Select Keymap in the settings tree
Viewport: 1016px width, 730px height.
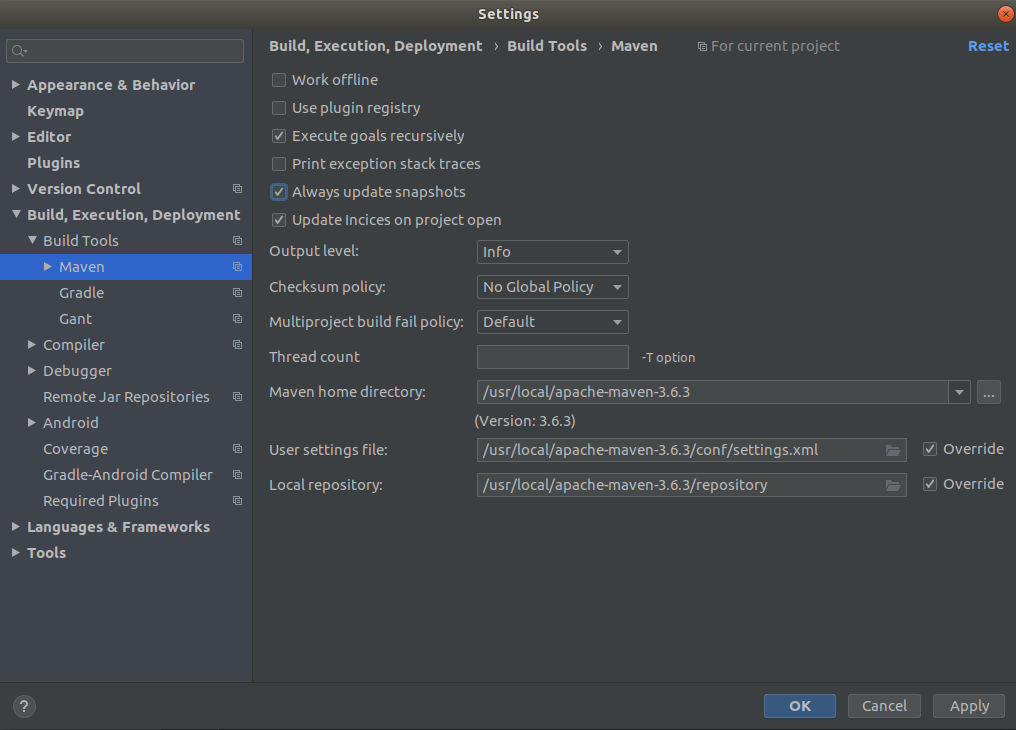pos(55,111)
